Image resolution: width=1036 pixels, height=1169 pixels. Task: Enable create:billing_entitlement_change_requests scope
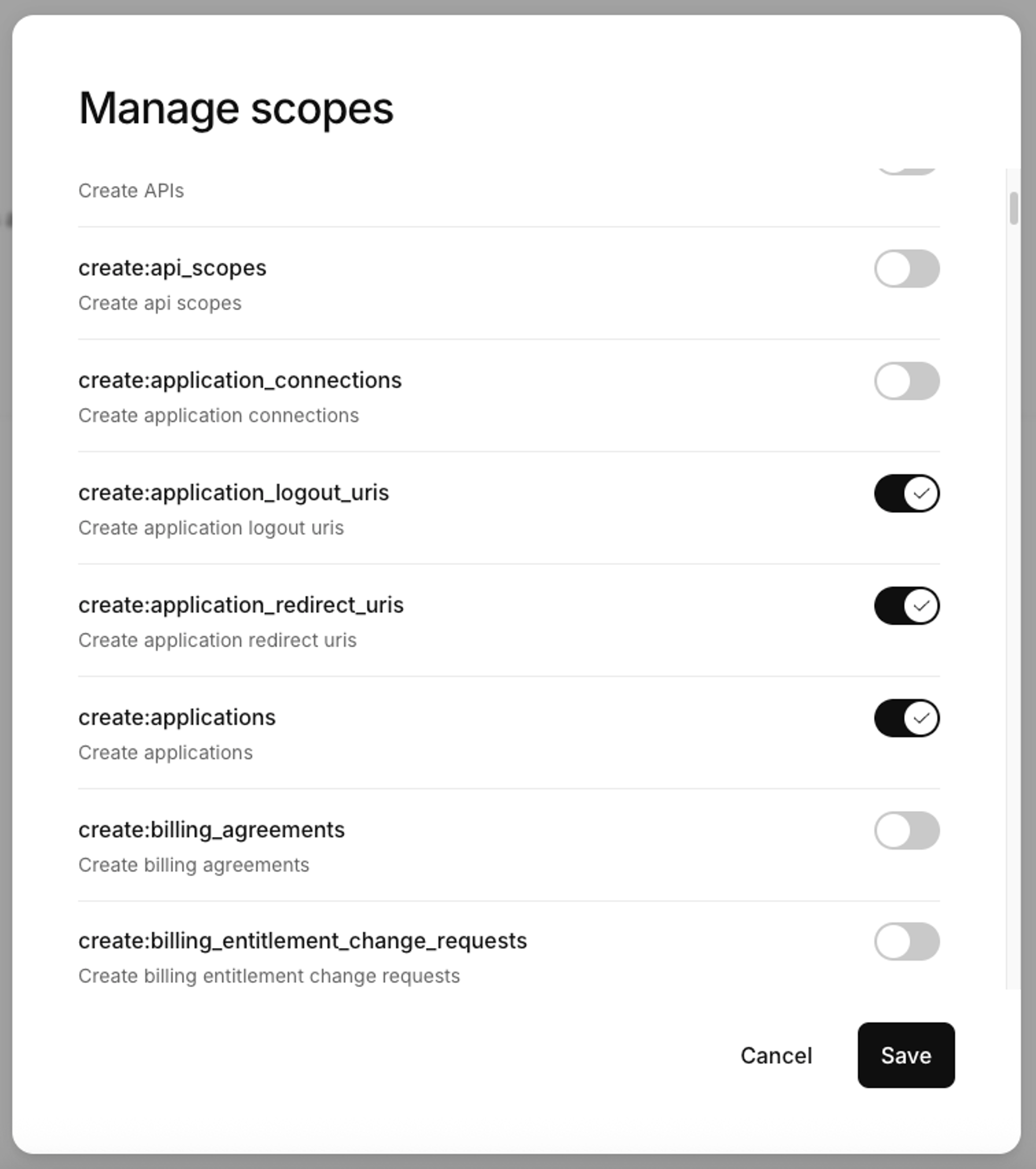pyautogui.click(x=907, y=944)
